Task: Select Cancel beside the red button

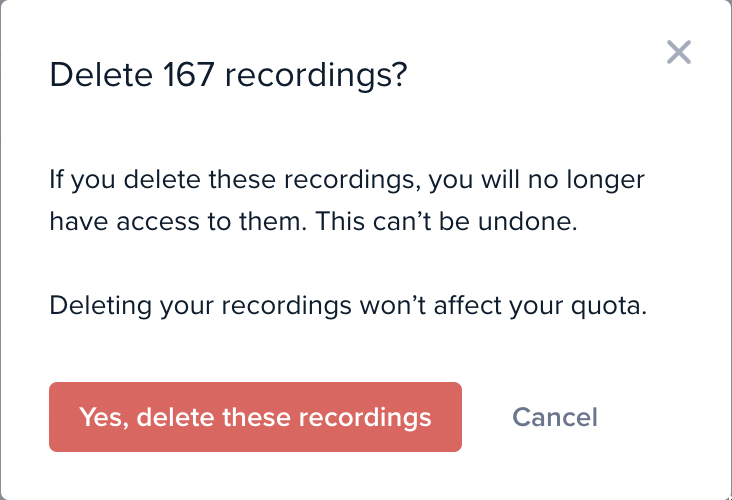Action: (x=555, y=417)
